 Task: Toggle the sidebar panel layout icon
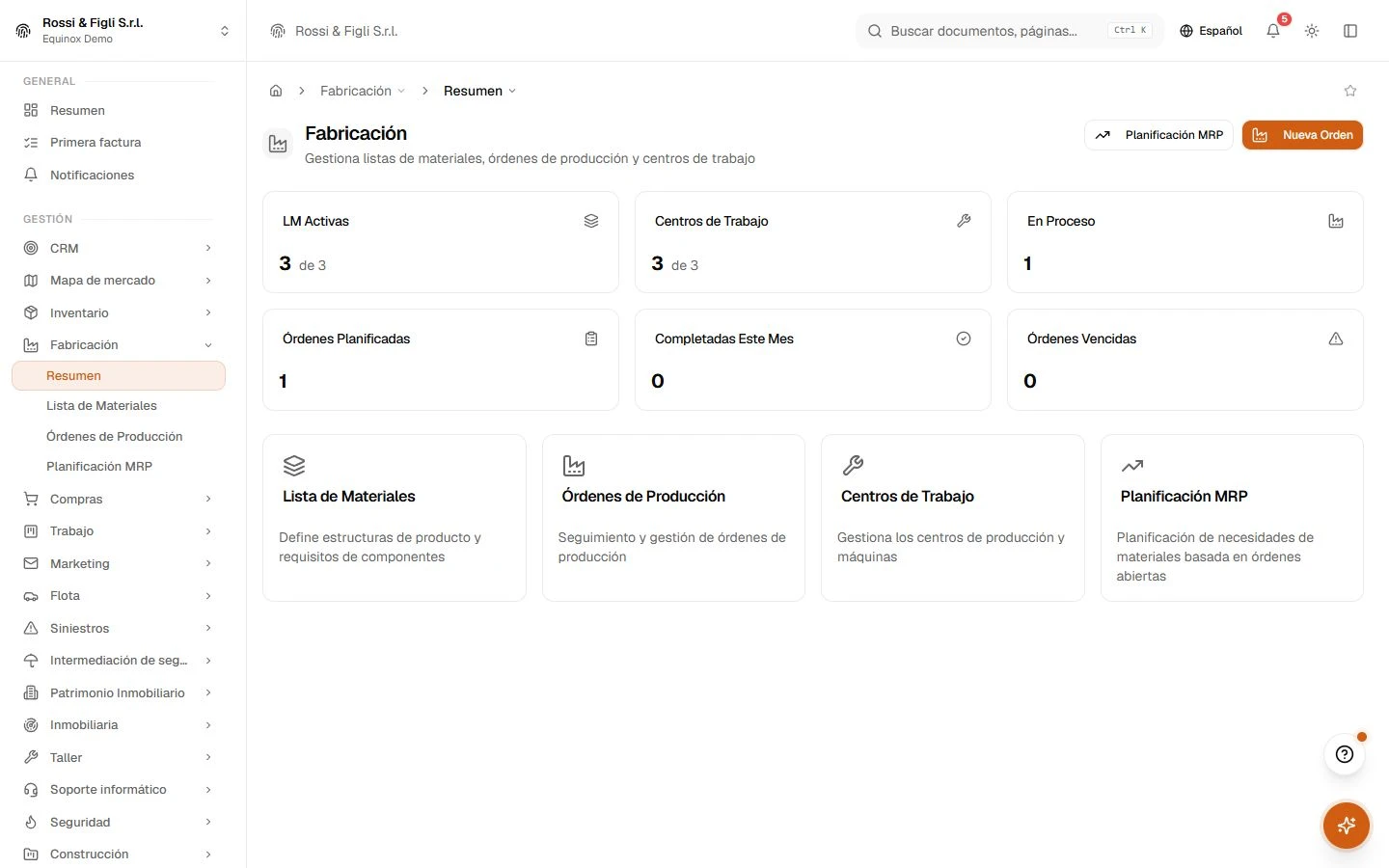pos(1350,31)
